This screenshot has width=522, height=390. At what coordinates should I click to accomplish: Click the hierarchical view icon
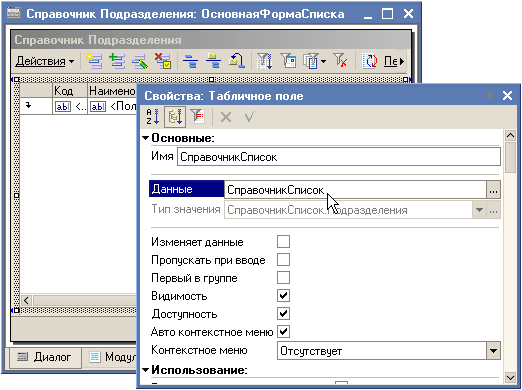click(190, 61)
